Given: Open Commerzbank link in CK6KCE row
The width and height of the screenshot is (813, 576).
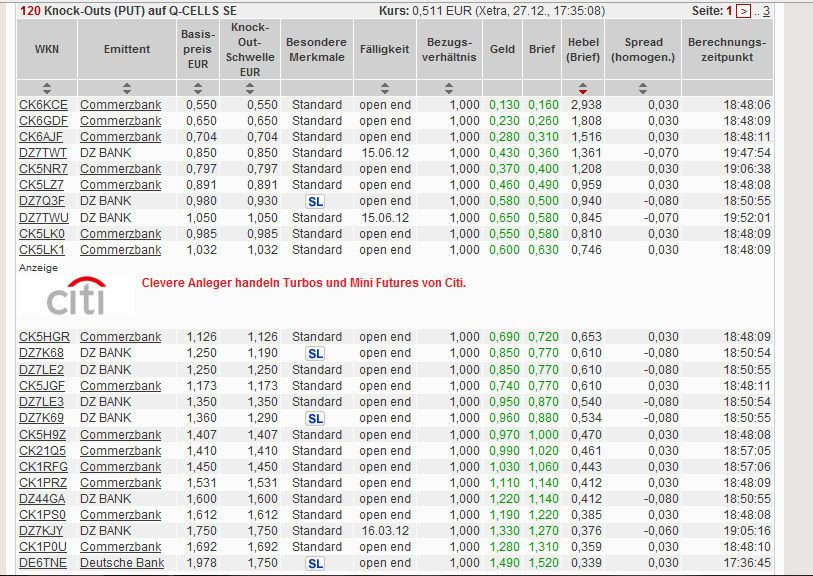Looking at the screenshot, I should [121, 105].
